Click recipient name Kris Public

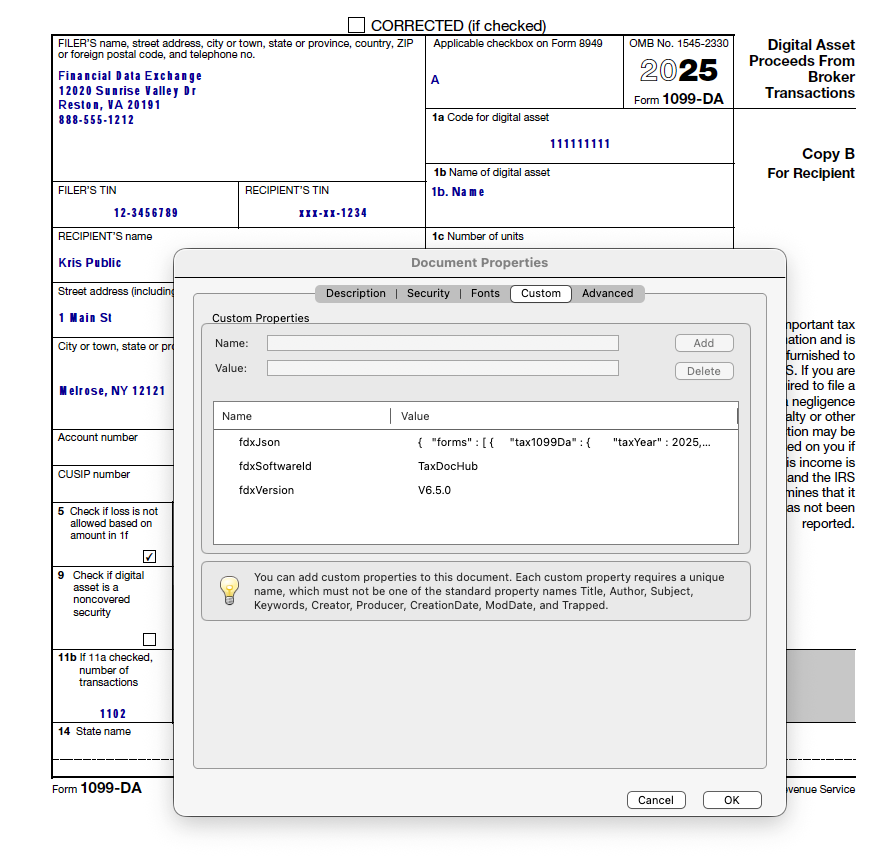(90, 263)
